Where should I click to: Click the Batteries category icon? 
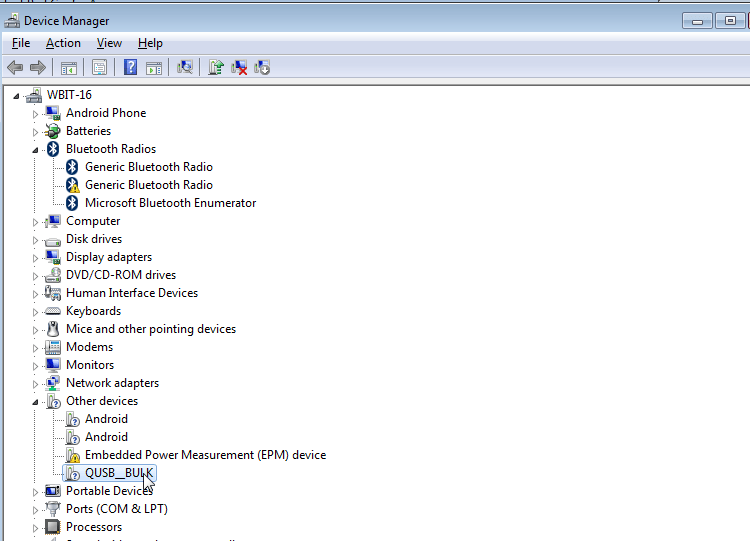tap(53, 131)
